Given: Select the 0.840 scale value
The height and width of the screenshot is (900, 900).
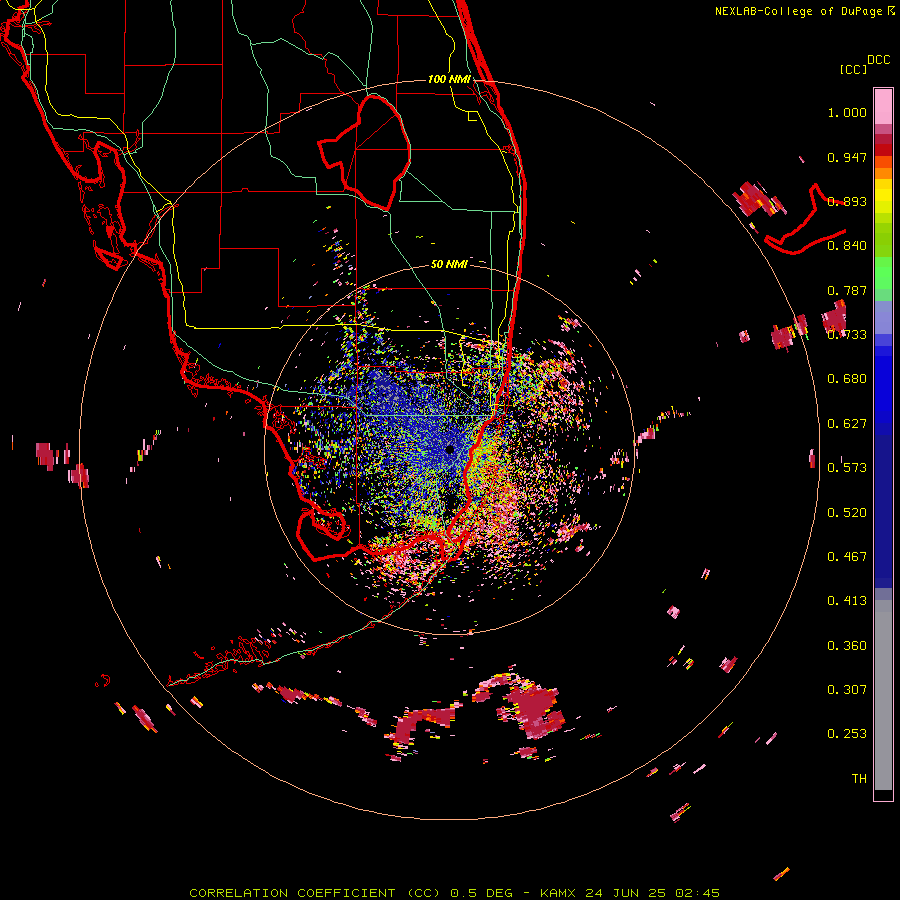Looking at the screenshot, I should (x=847, y=246).
